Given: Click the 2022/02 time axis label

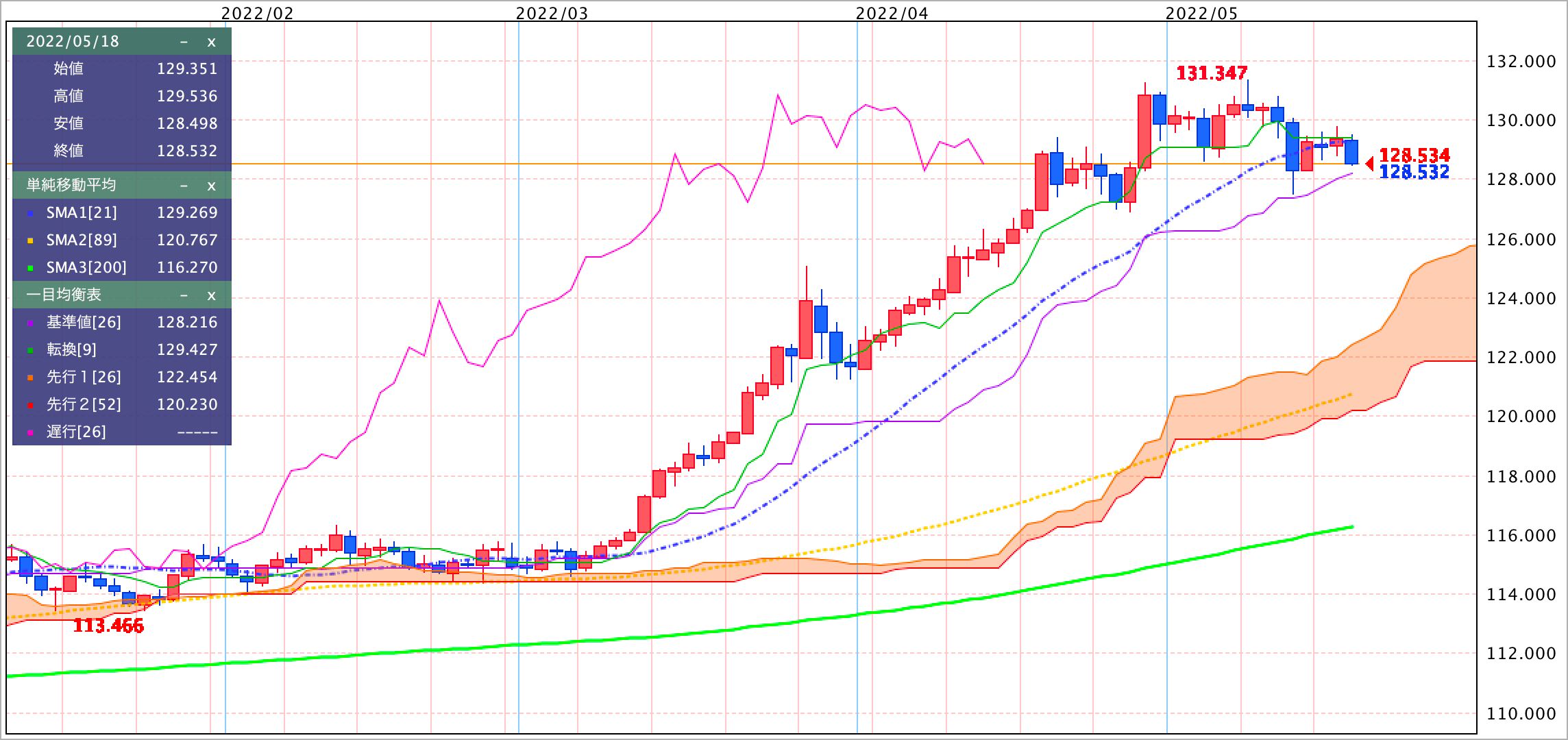Looking at the screenshot, I should [x=258, y=14].
